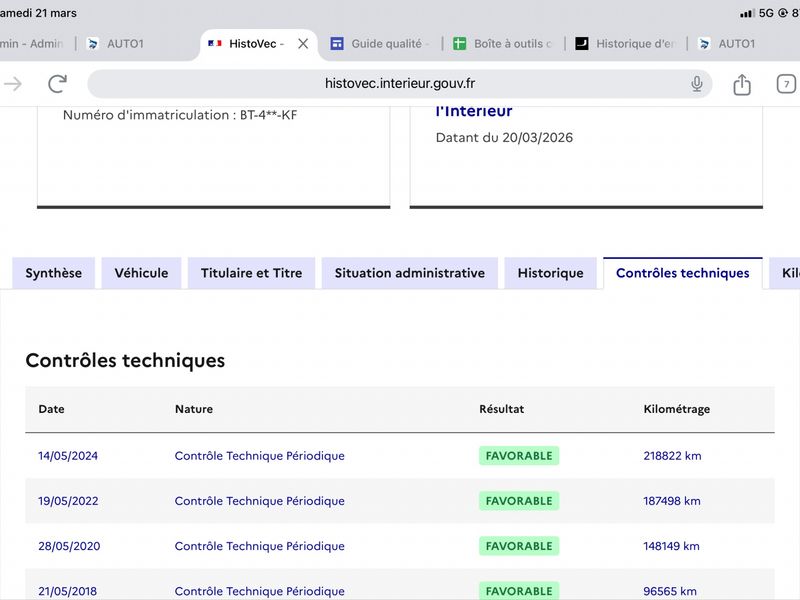The width and height of the screenshot is (800, 600).
Task: Close the HistoVec tab
Action: (303, 44)
